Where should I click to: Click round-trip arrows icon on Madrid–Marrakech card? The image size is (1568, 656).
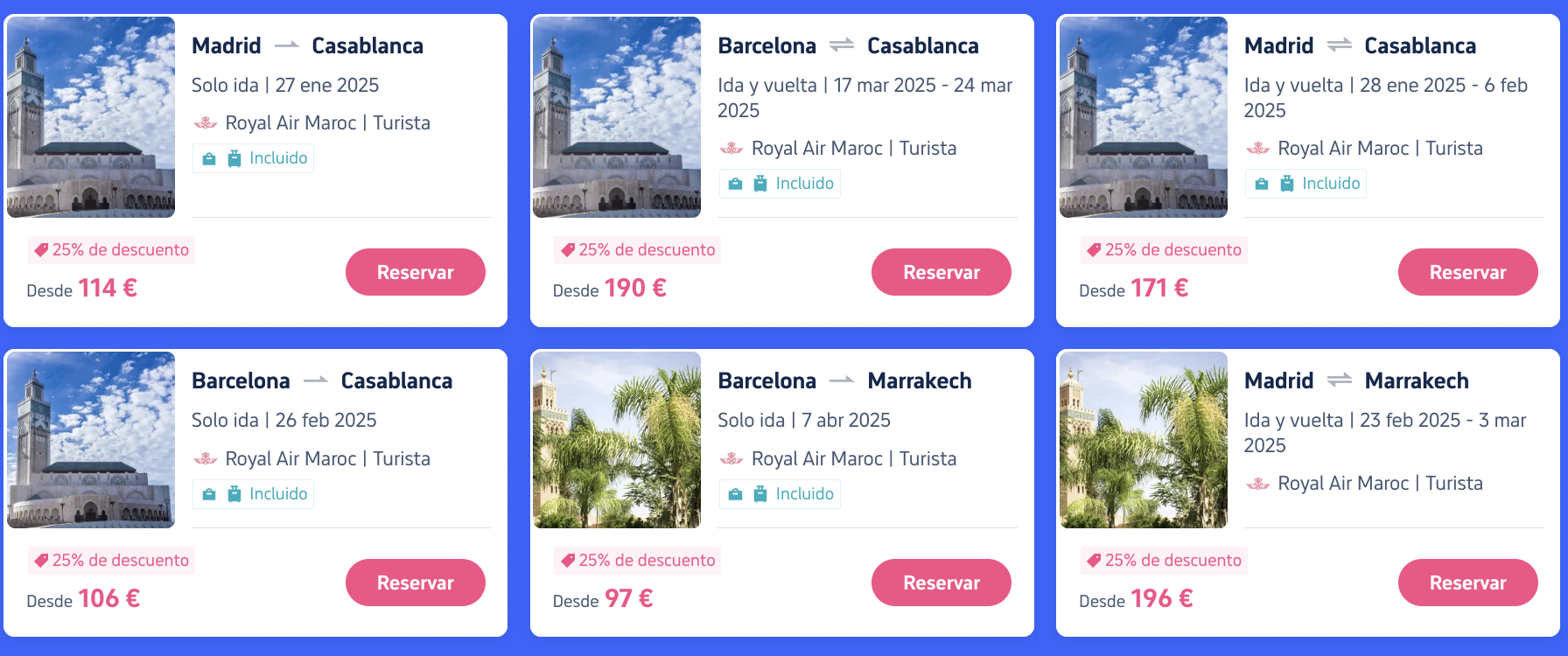pyautogui.click(x=1340, y=380)
